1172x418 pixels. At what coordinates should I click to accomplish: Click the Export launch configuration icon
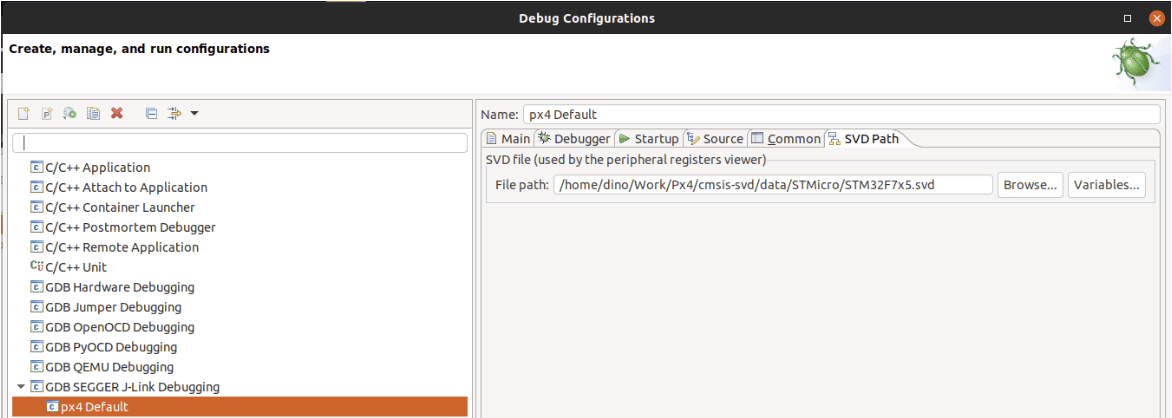(70, 114)
